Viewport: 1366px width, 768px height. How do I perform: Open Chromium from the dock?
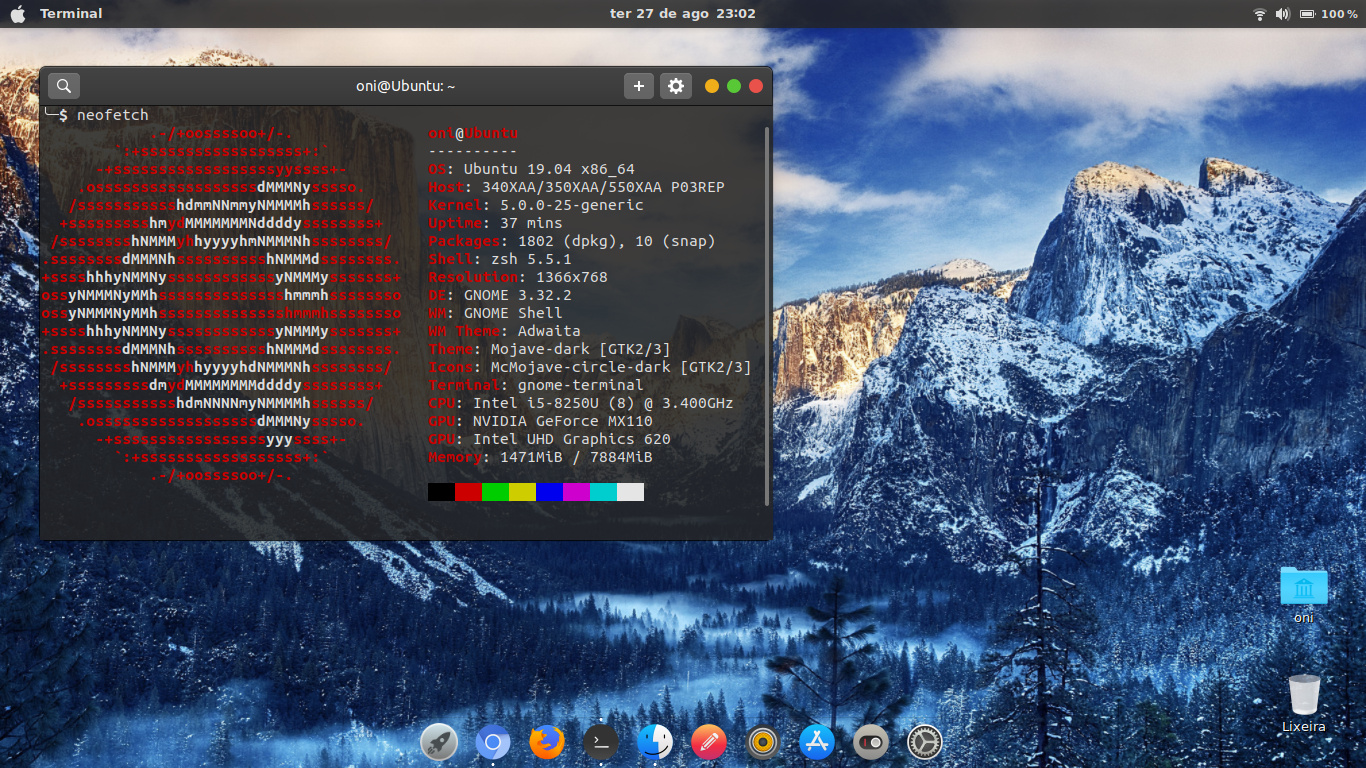(493, 743)
